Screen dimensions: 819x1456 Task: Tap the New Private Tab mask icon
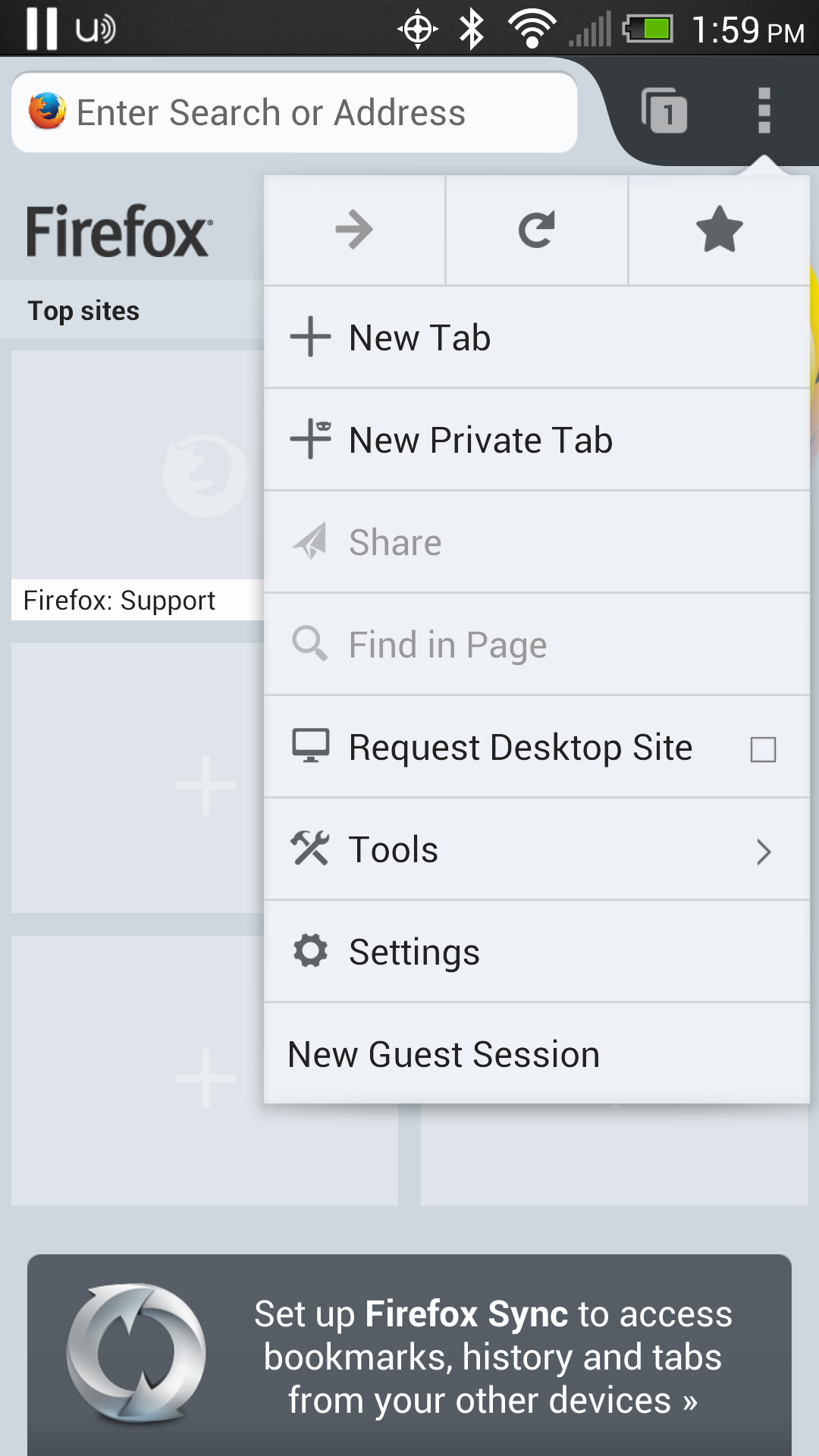pos(311,438)
